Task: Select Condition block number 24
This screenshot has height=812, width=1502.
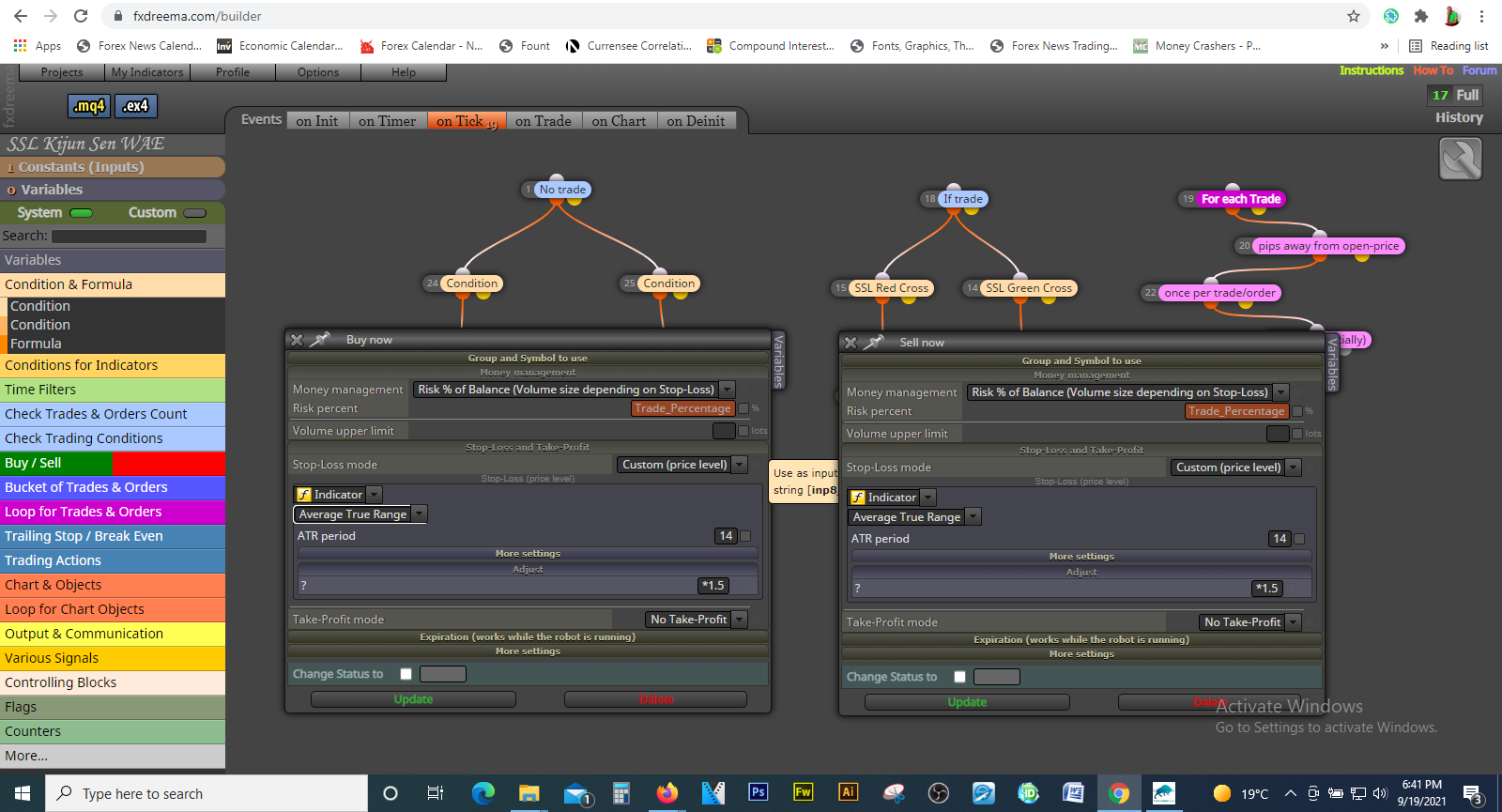Action: pyautogui.click(x=471, y=283)
